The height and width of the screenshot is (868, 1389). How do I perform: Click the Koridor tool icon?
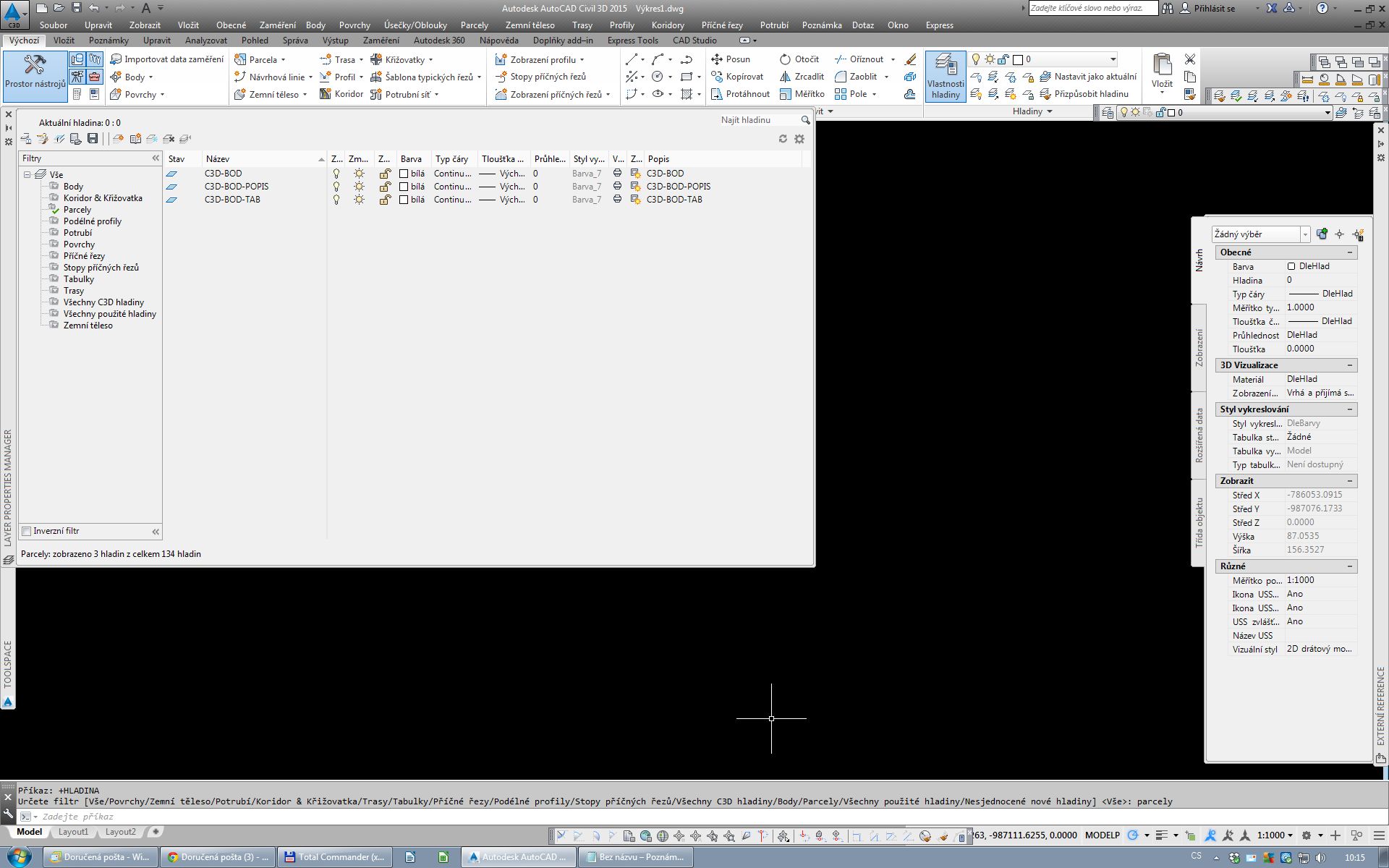pos(326,94)
